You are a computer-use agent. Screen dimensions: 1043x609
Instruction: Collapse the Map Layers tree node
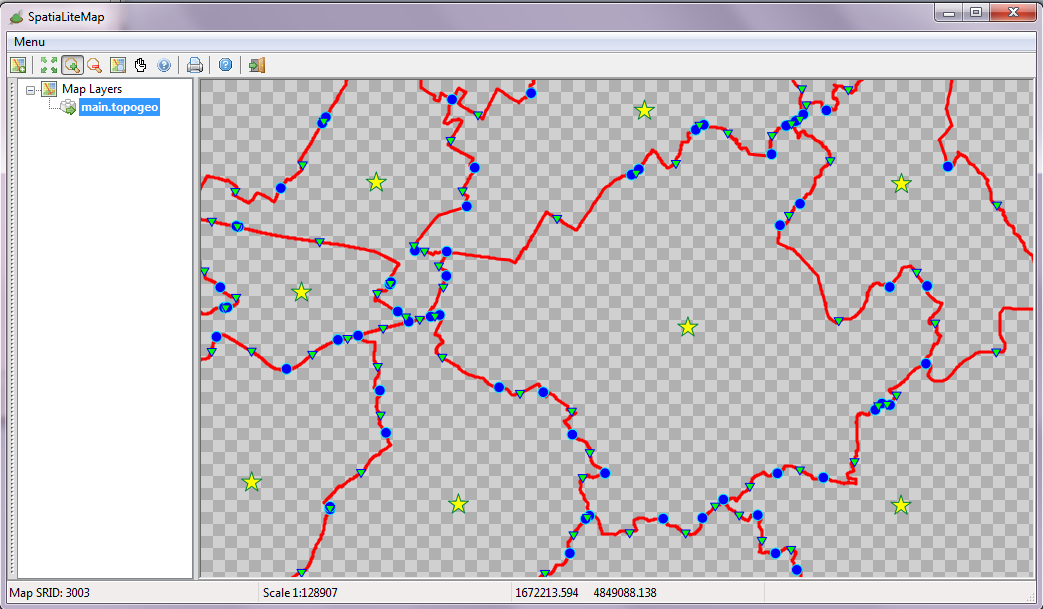point(31,90)
